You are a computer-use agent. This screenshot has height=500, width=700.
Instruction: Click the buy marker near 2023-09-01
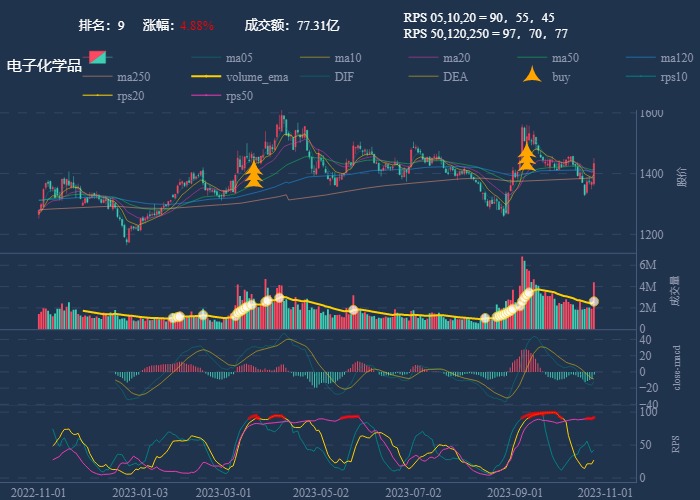tap(526, 157)
